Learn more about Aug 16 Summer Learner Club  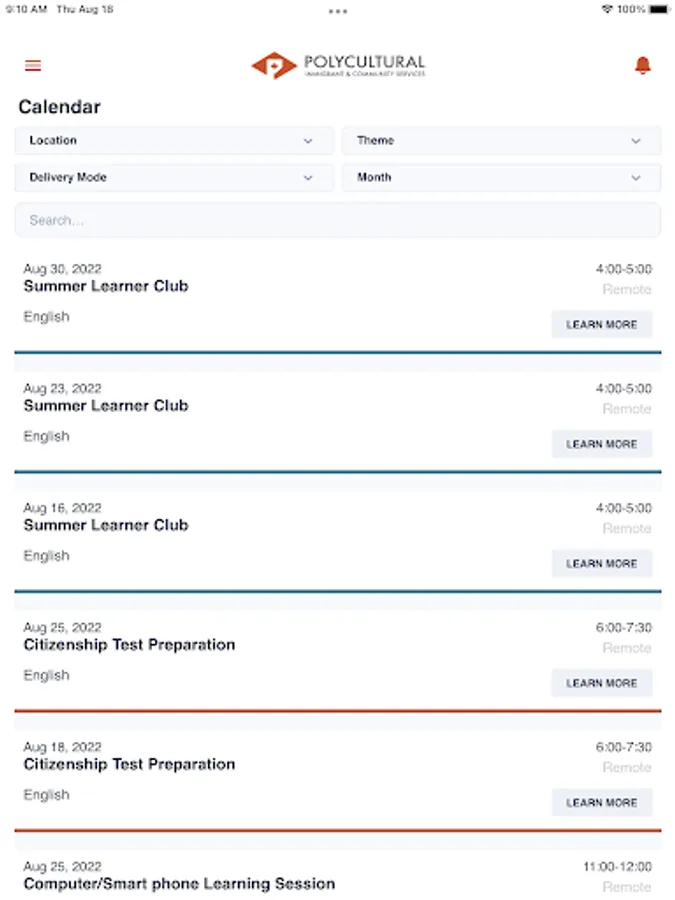click(602, 564)
